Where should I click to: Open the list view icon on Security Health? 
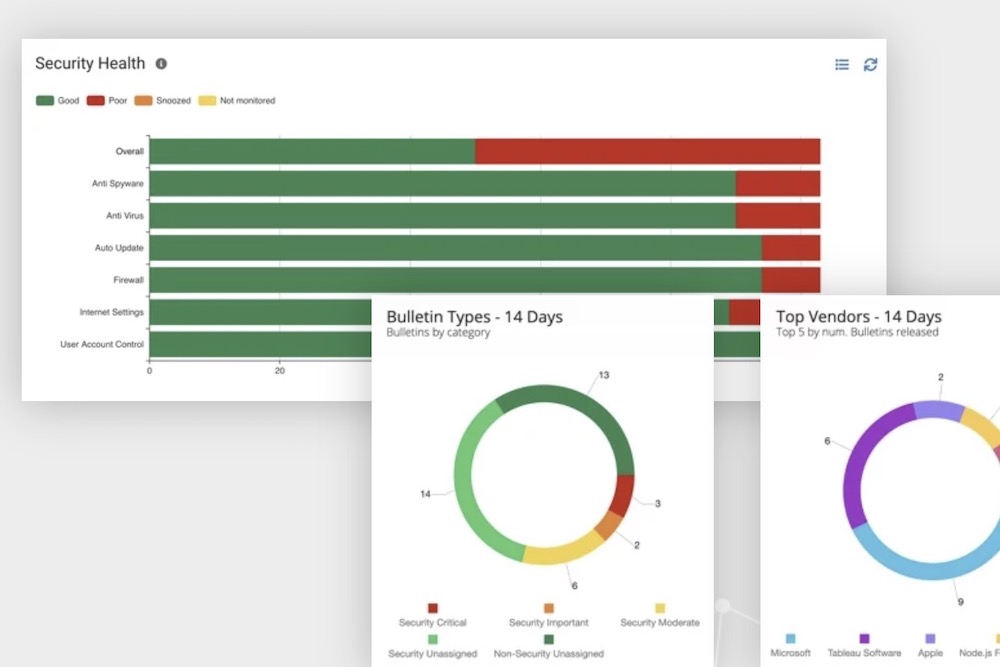pos(841,64)
